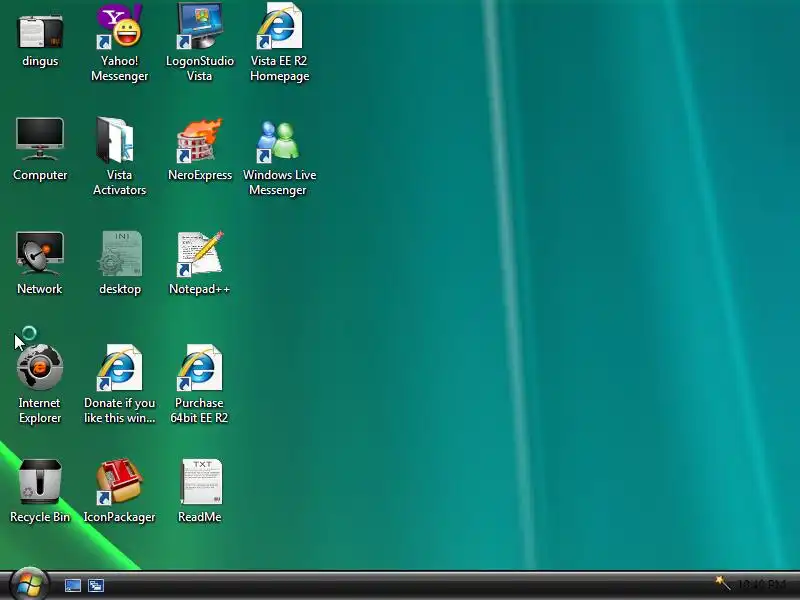800x600 pixels.
Task: Click Show Desktop in quick launch
Action: tap(72, 586)
